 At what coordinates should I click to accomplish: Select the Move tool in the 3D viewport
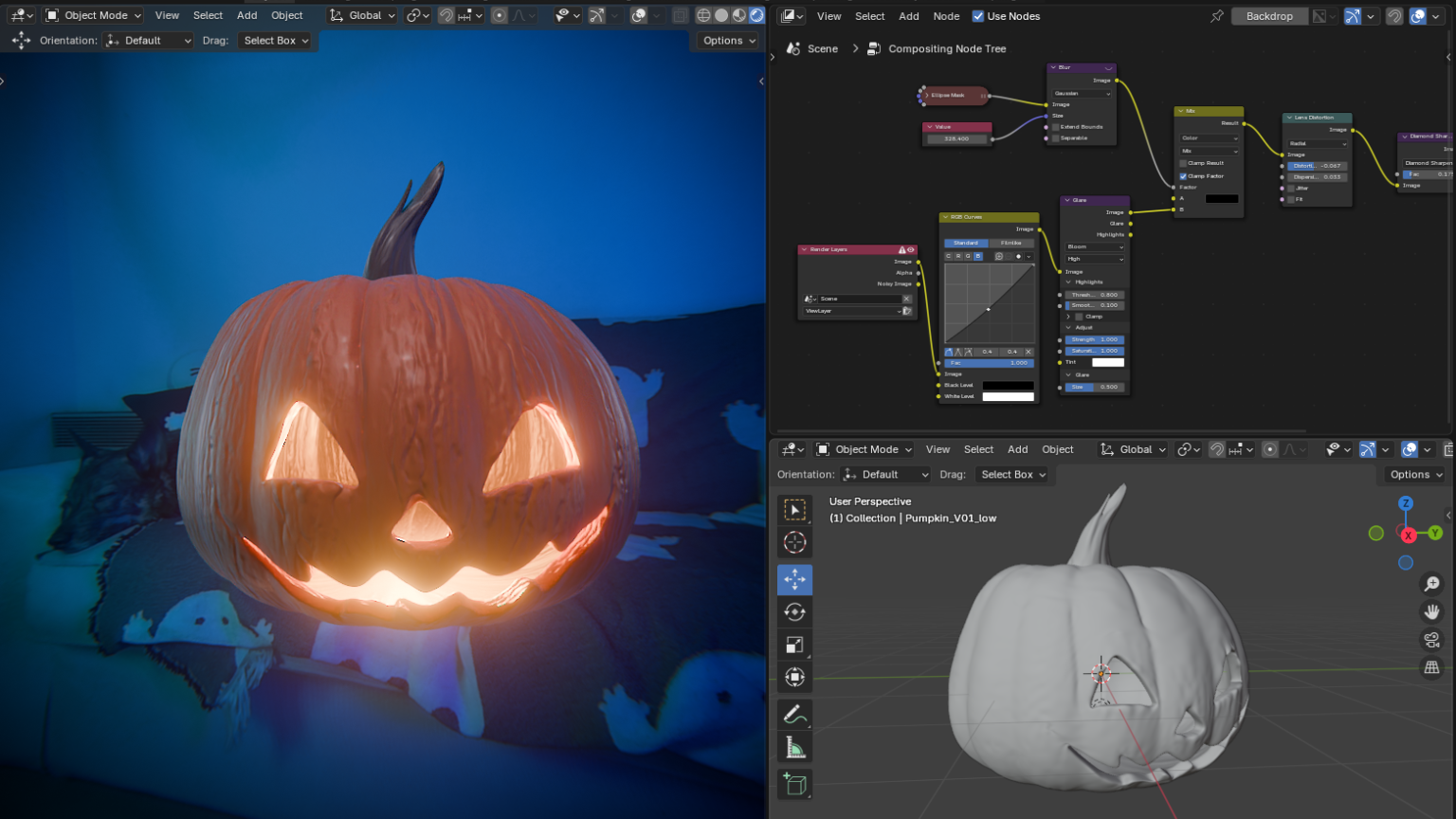pyautogui.click(x=795, y=579)
